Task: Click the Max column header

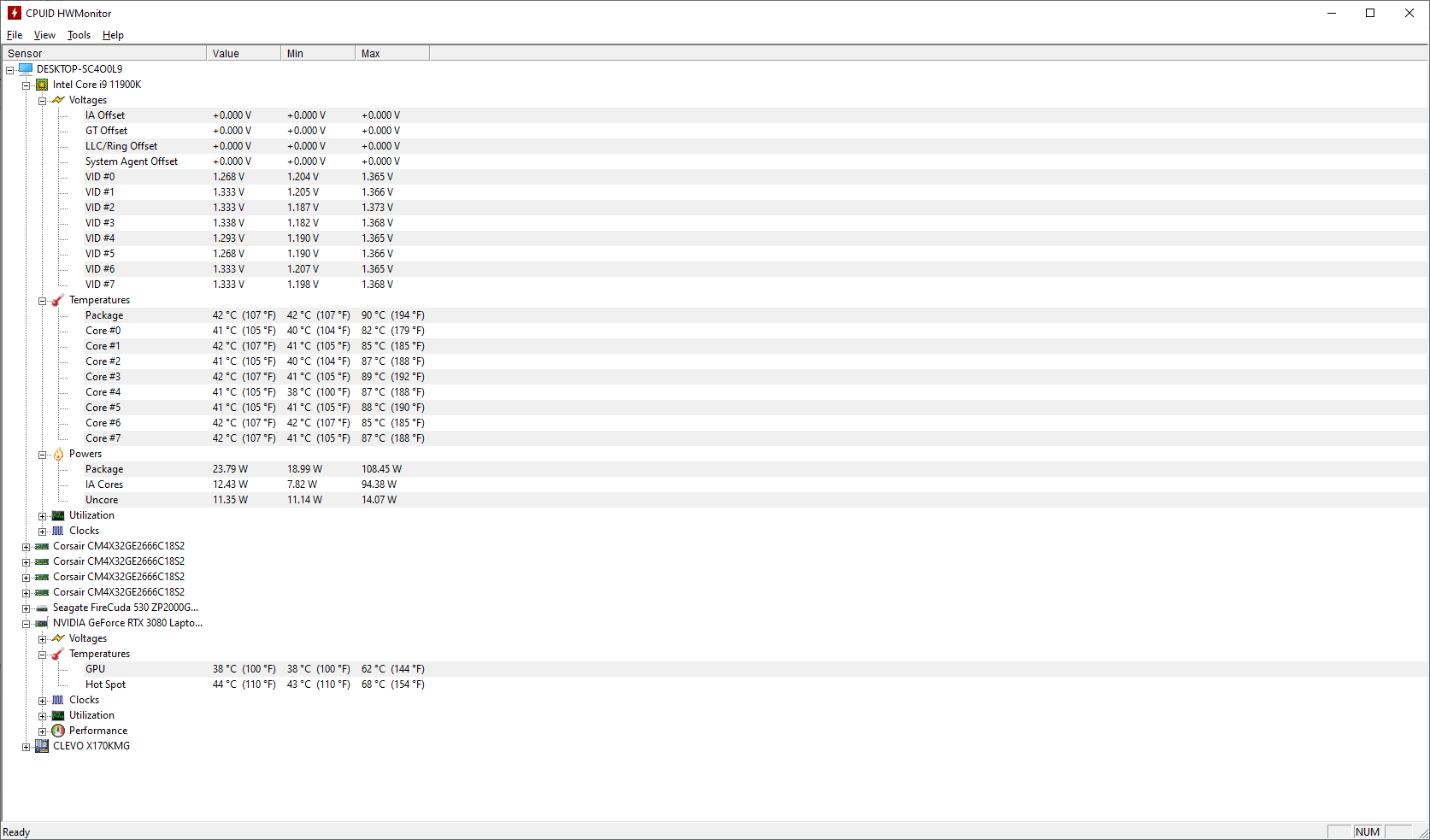Action: pyautogui.click(x=392, y=53)
